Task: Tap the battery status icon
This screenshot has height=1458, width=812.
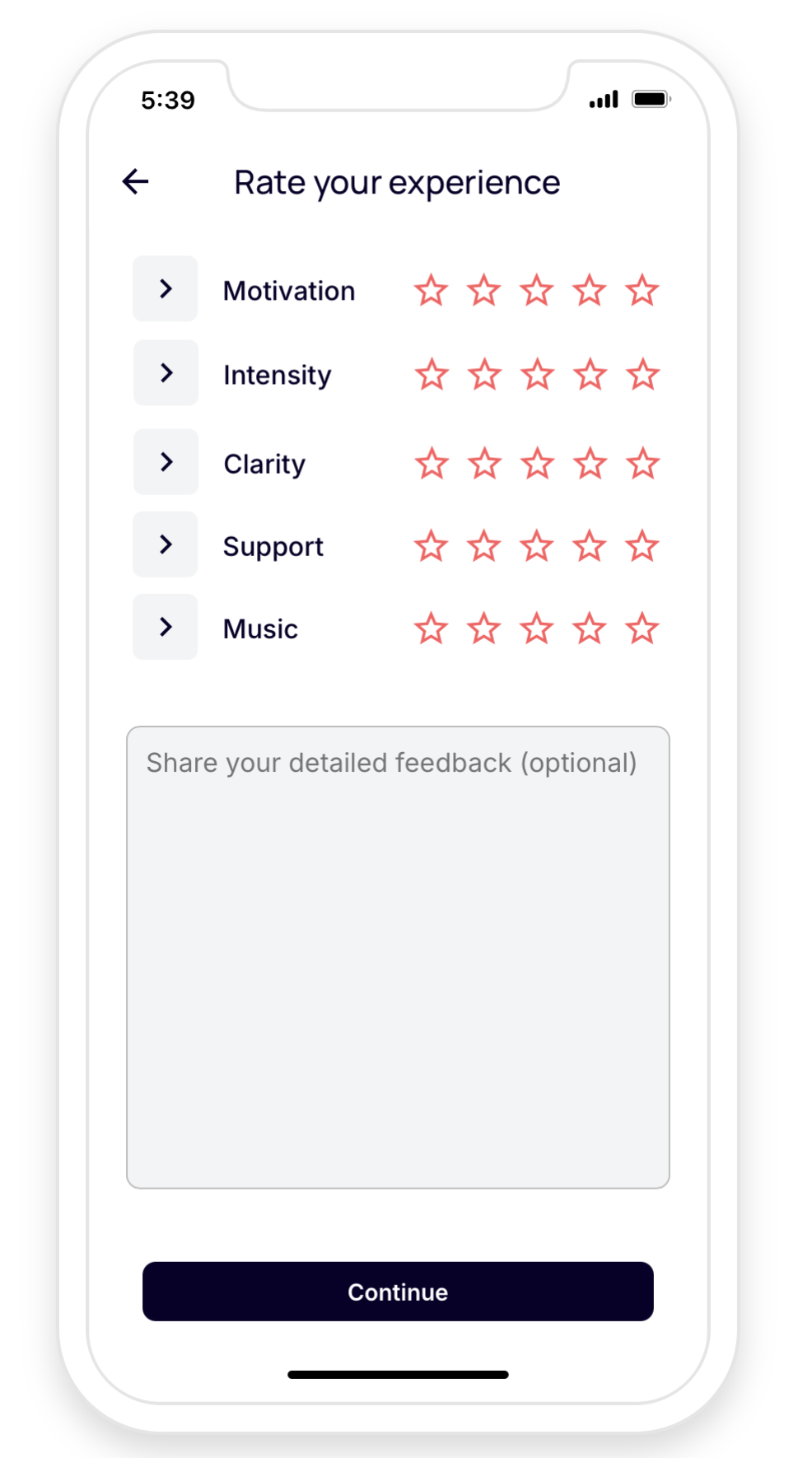Action: (651, 99)
